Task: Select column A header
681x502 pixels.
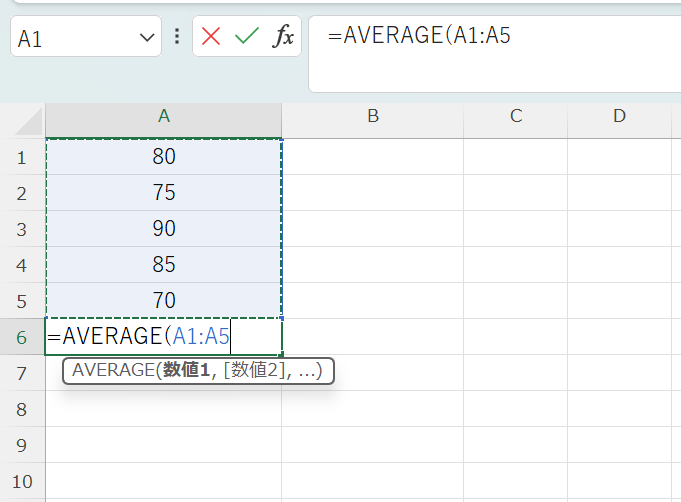Action: (164, 116)
